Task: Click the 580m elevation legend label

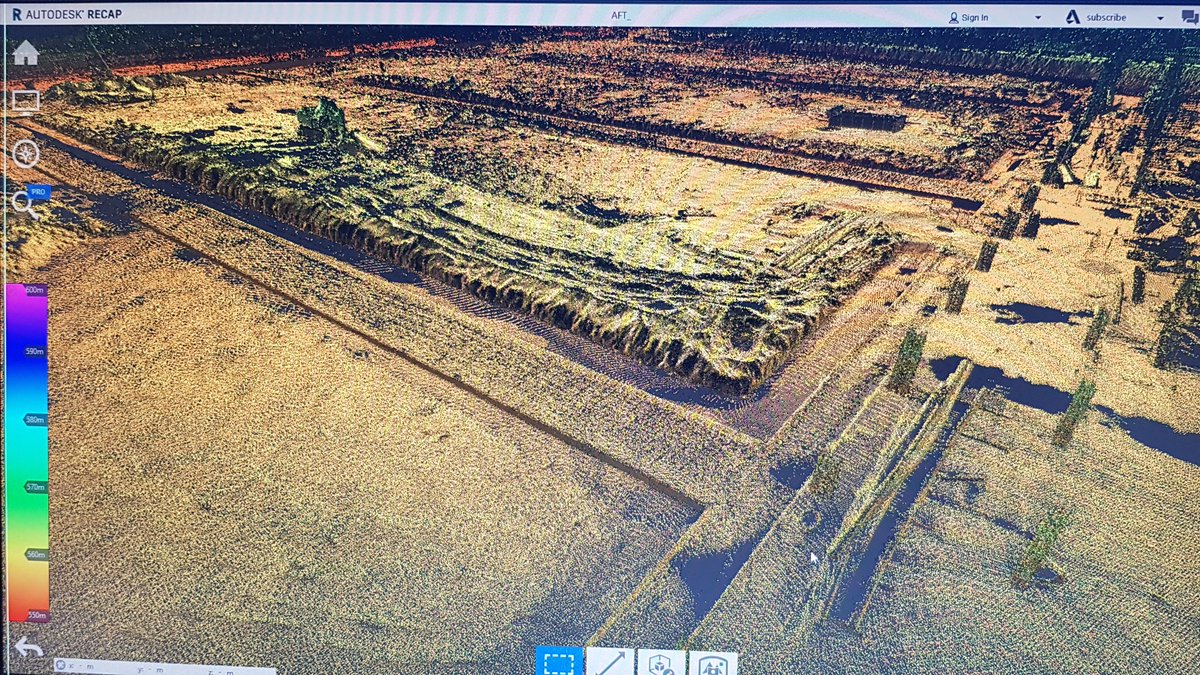Action: point(36,419)
